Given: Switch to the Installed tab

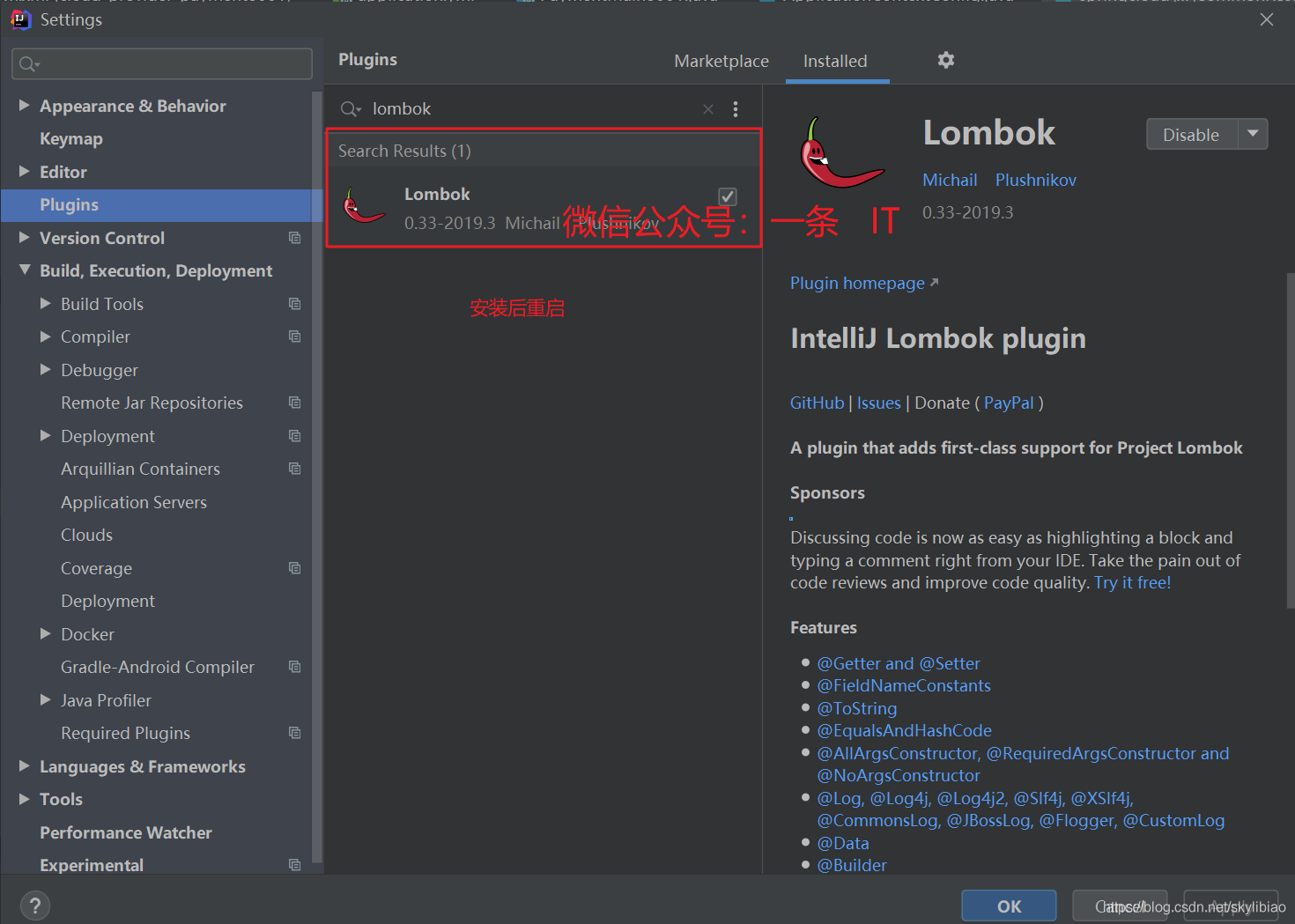Looking at the screenshot, I should click(835, 61).
